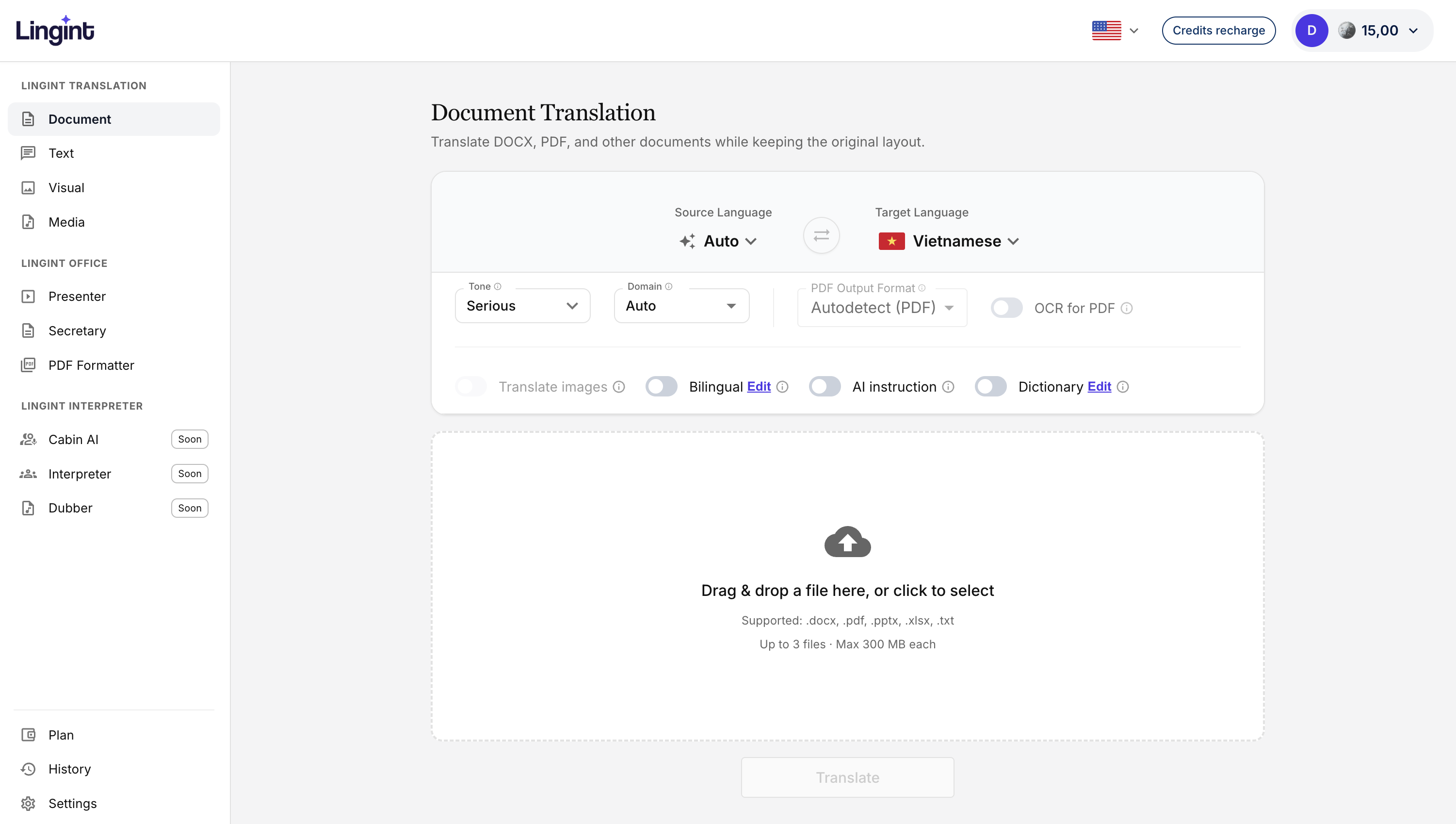
Task: Click the credits balance 15,00
Action: pyautogui.click(x=1380, y=31)
